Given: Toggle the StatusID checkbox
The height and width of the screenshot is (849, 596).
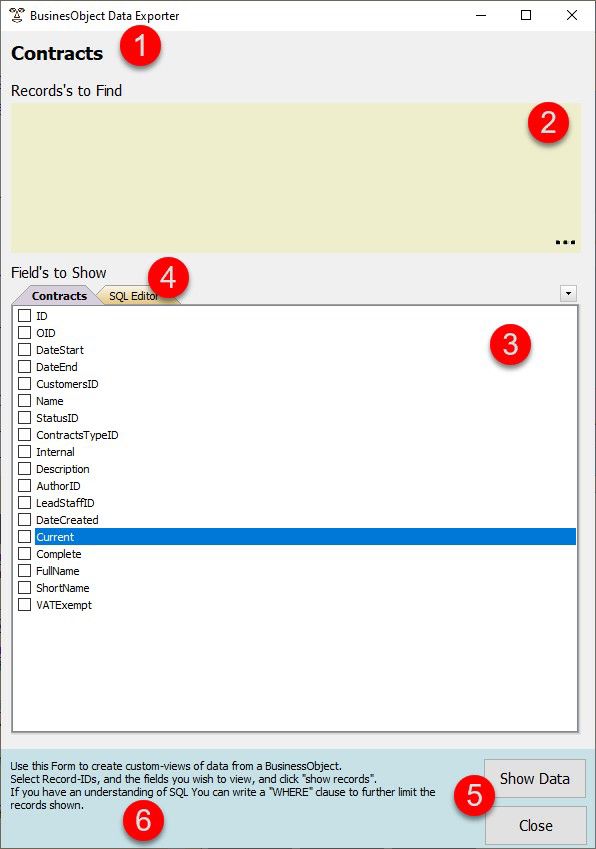Looking at the screenshot, I should click(24, 417).
